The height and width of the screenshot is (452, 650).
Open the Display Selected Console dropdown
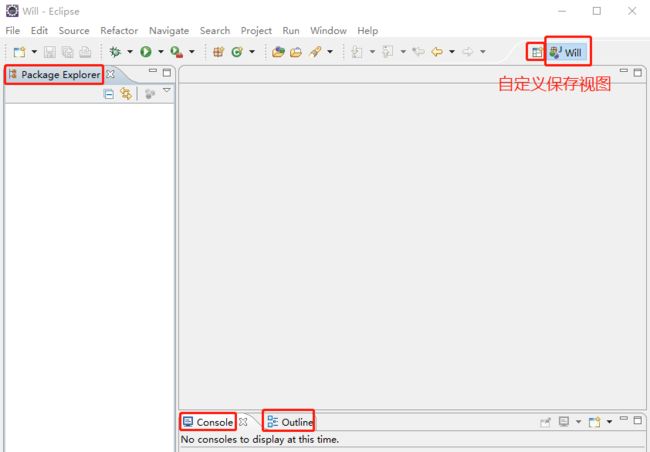coord(579,422)
